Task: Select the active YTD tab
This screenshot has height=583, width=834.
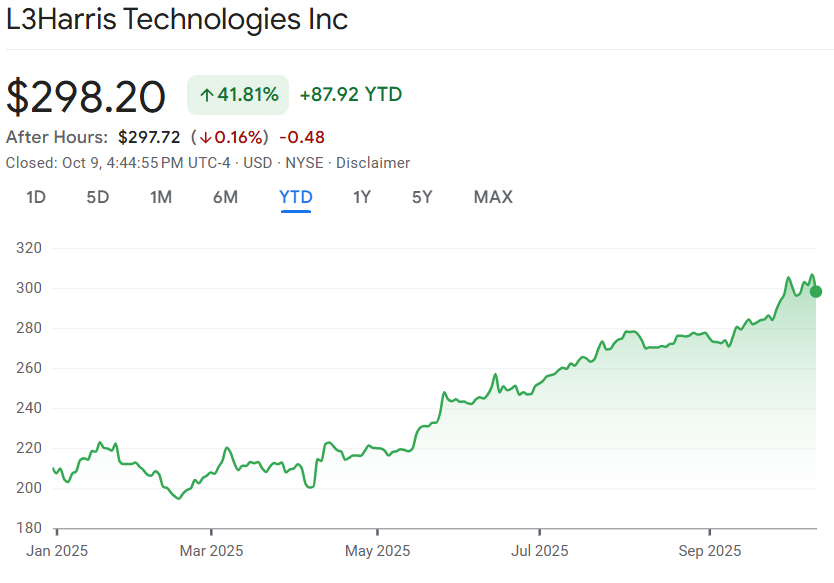Action: [x=296, y=197]
